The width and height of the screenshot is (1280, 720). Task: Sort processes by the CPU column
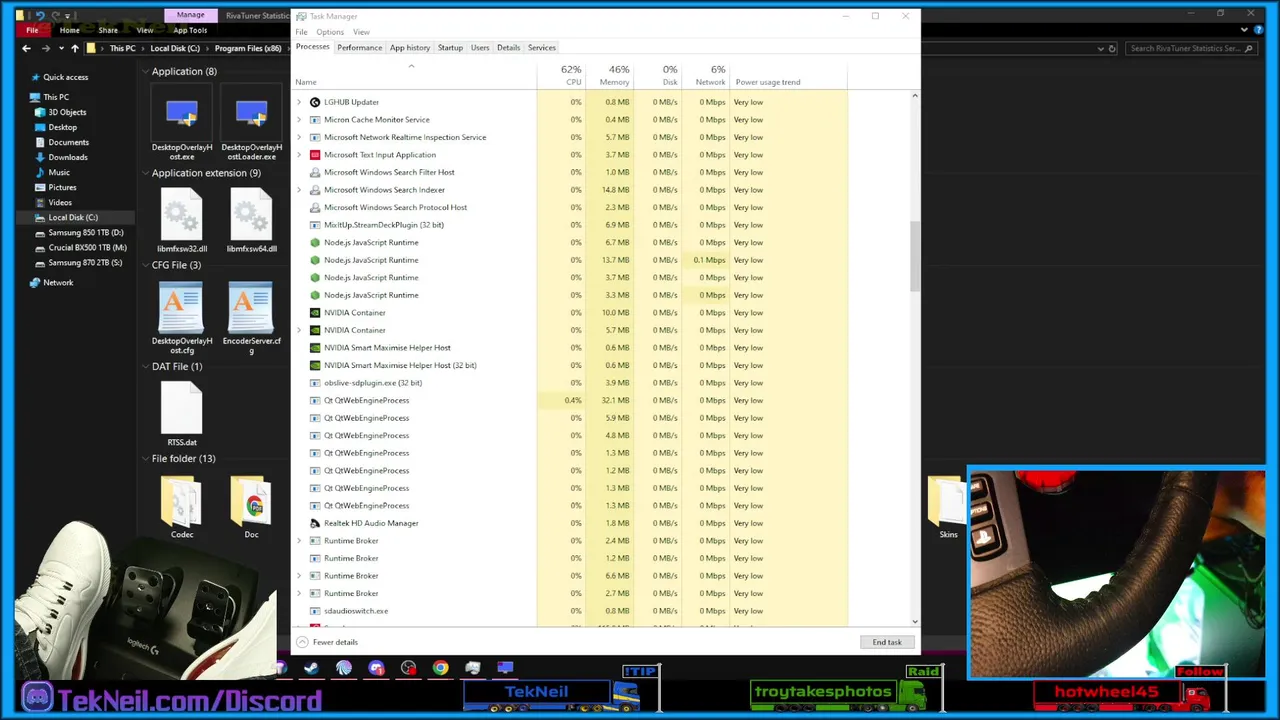pos(561,75)
